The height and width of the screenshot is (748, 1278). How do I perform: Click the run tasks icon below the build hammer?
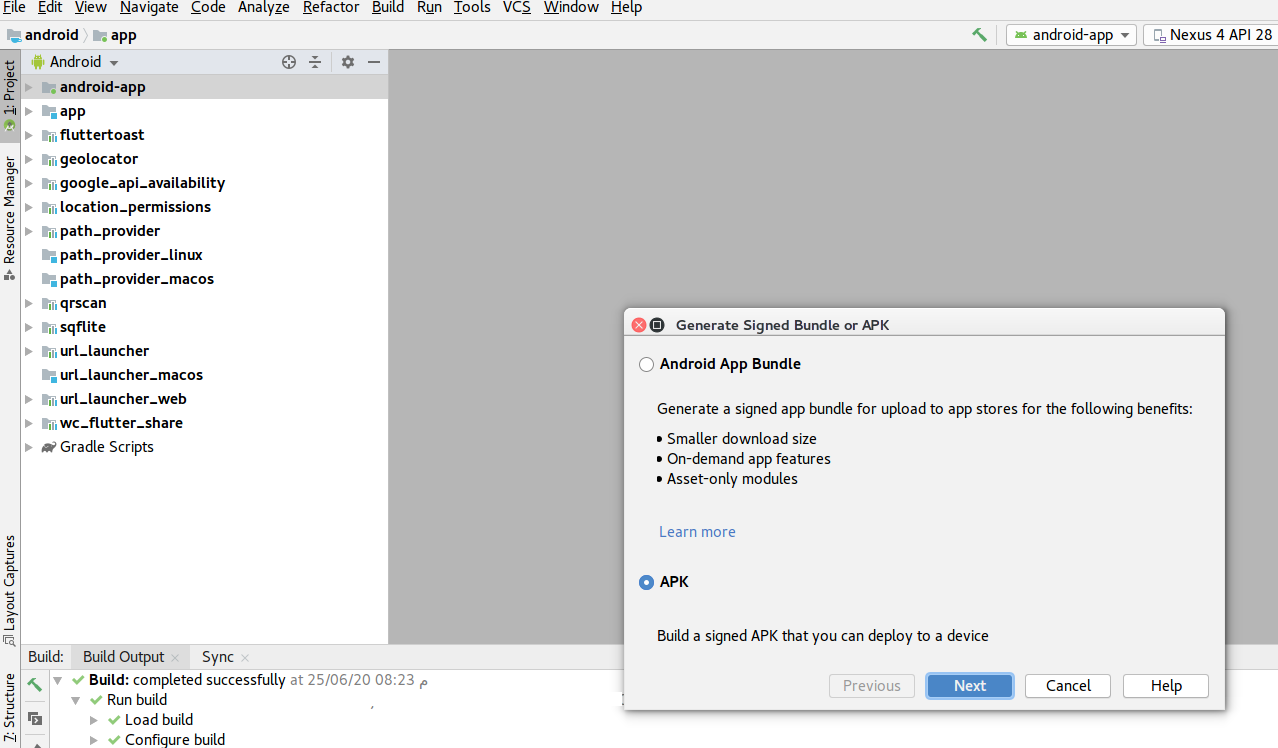pyautogui.click(x=33, y=719)
